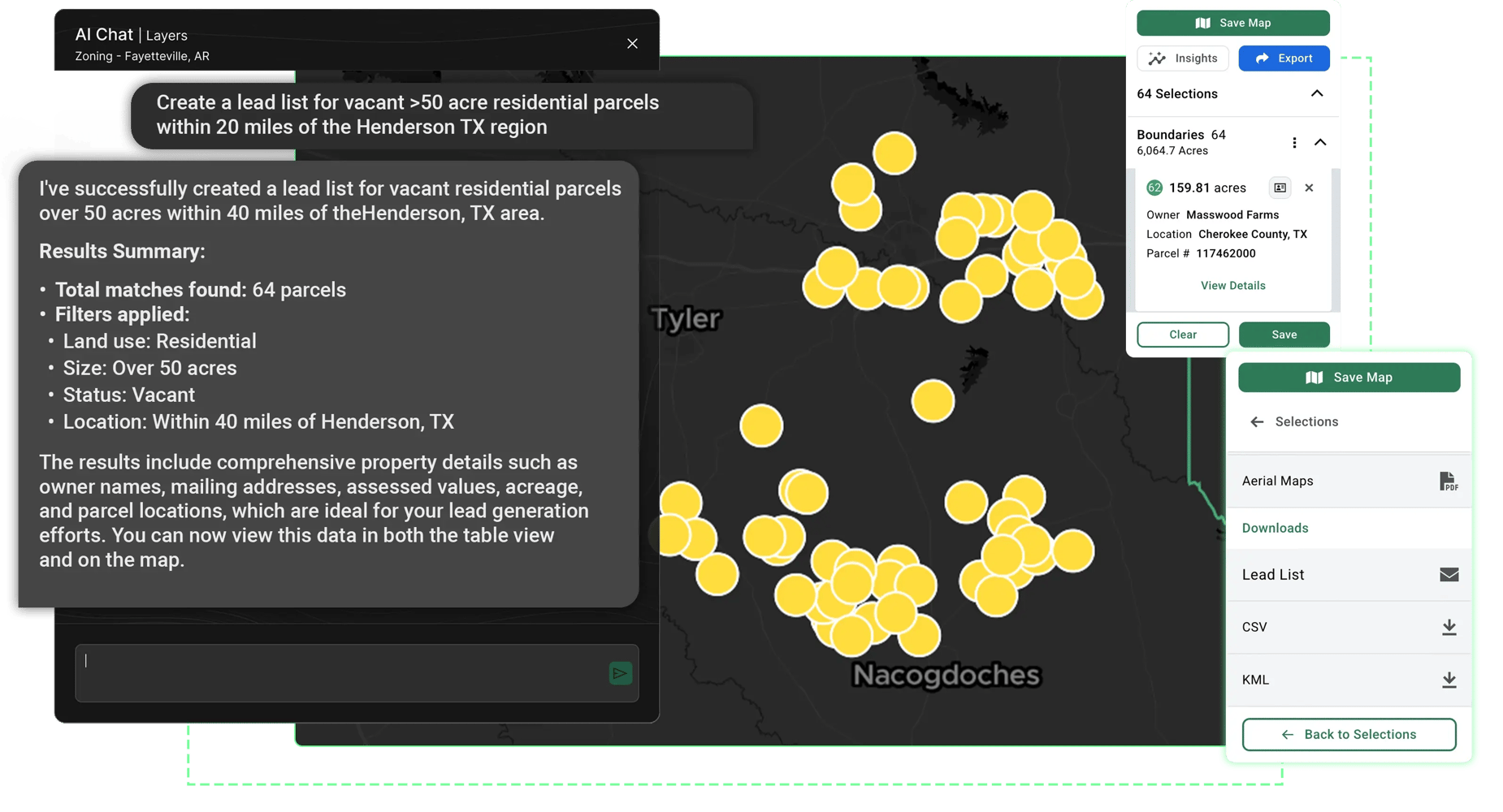
Task: Click parcel number 117462000
Action: coord(1225,253)
